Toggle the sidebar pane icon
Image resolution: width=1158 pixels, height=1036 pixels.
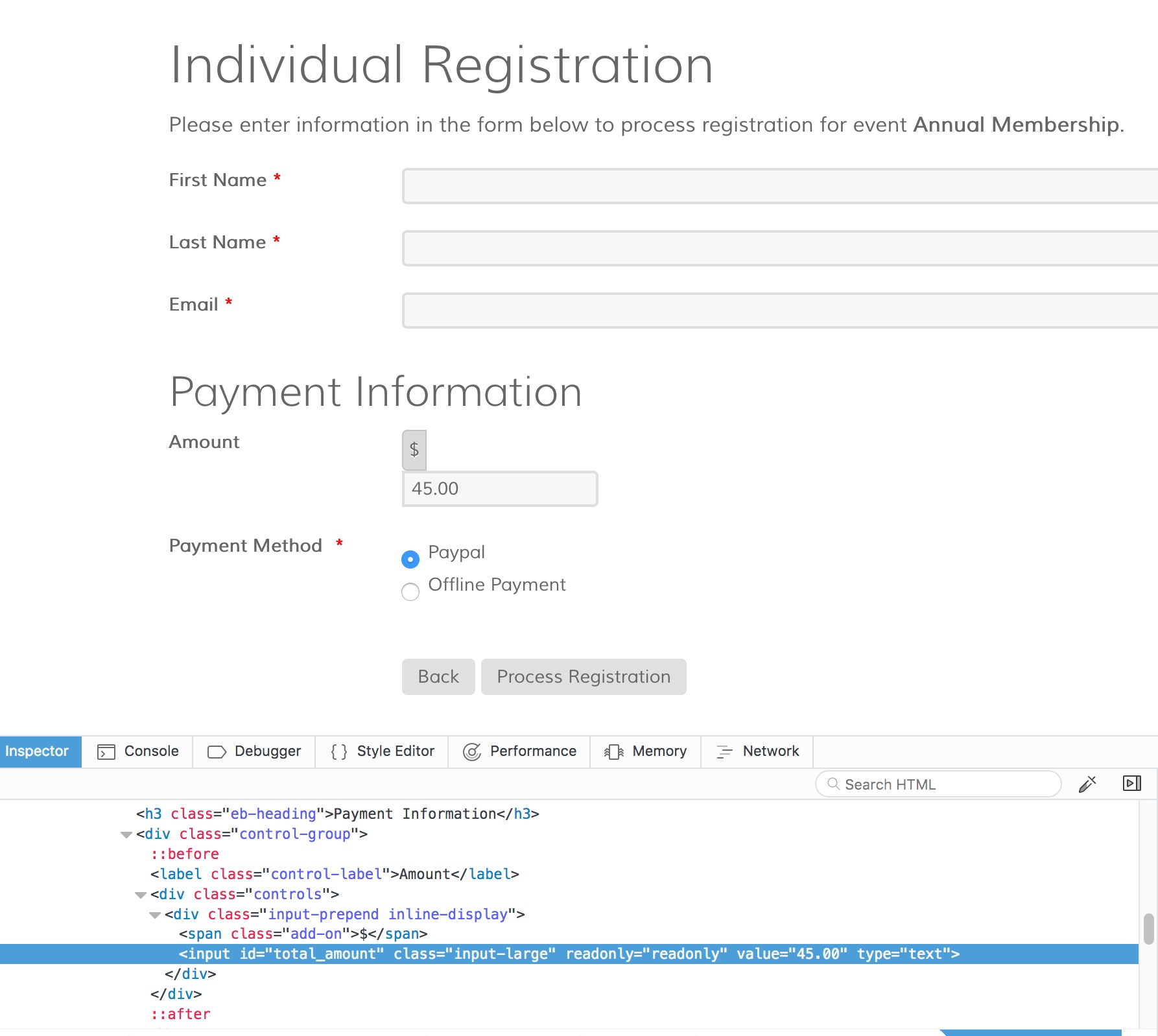[x=1131, y=784]
